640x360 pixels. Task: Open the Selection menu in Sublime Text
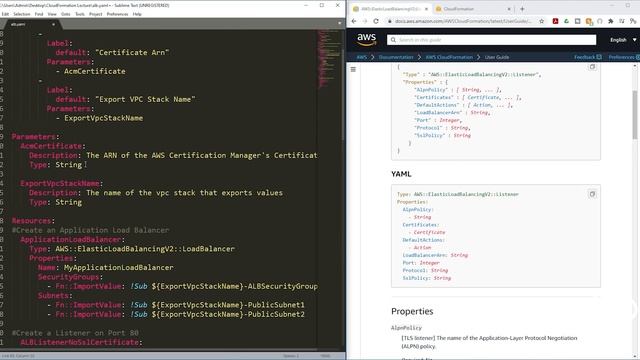(22, 14)
